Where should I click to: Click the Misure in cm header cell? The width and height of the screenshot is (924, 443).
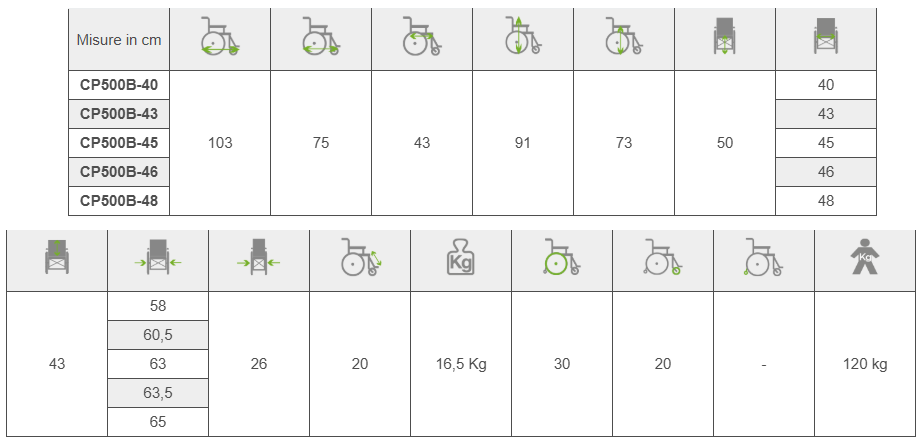(x=119, y=40)
